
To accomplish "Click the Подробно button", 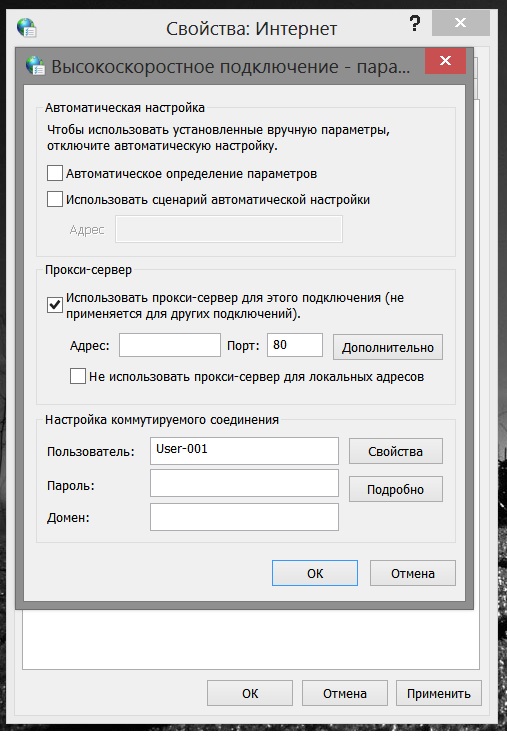I will point(396,489).
